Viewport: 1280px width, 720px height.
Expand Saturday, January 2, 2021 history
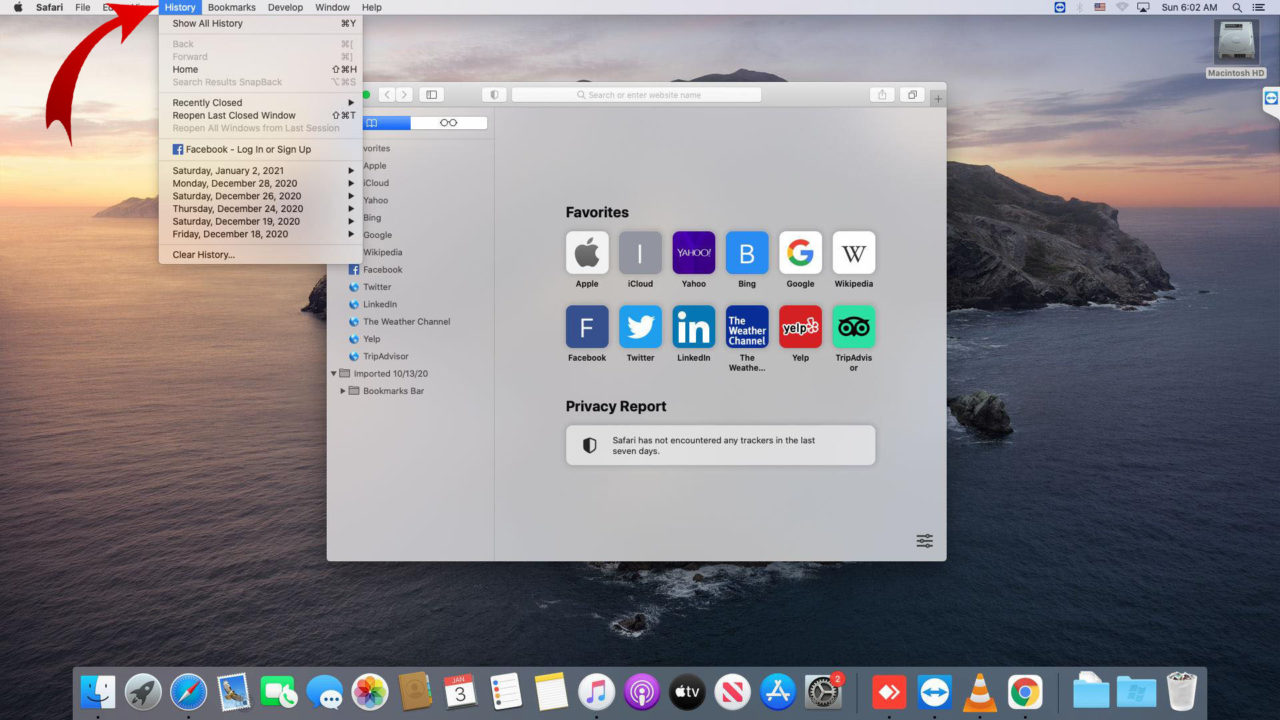261,171
